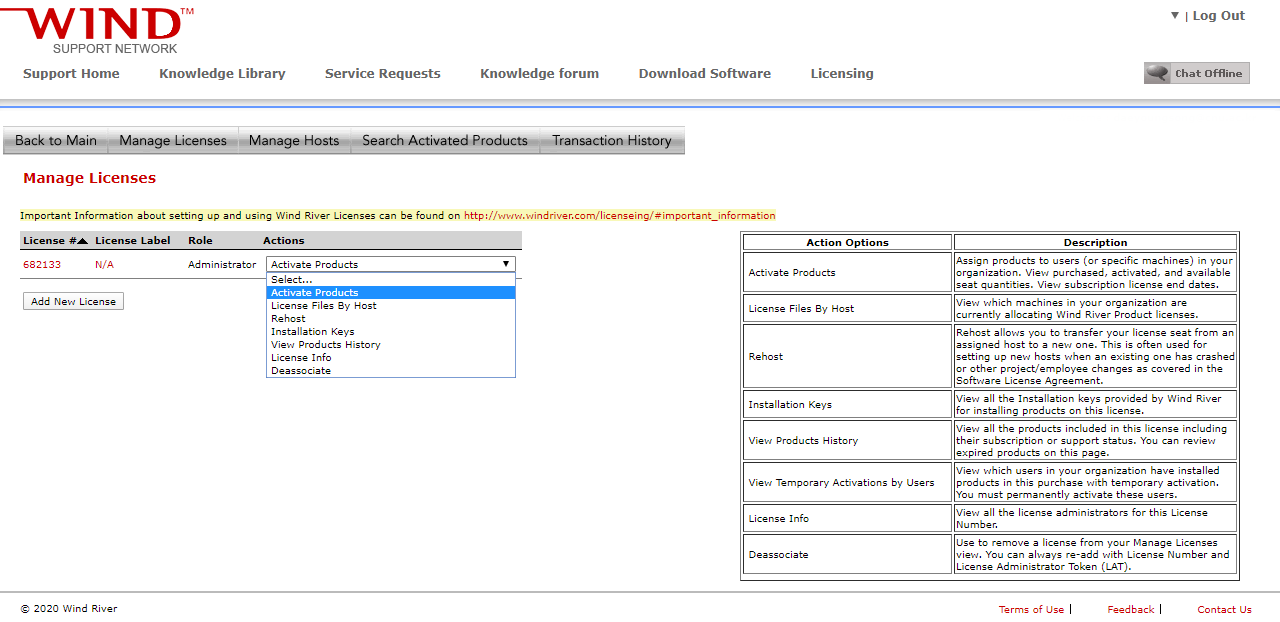Open the Licensing menu item
Screen dimensions: 1280x622
[x=842, y=73]
